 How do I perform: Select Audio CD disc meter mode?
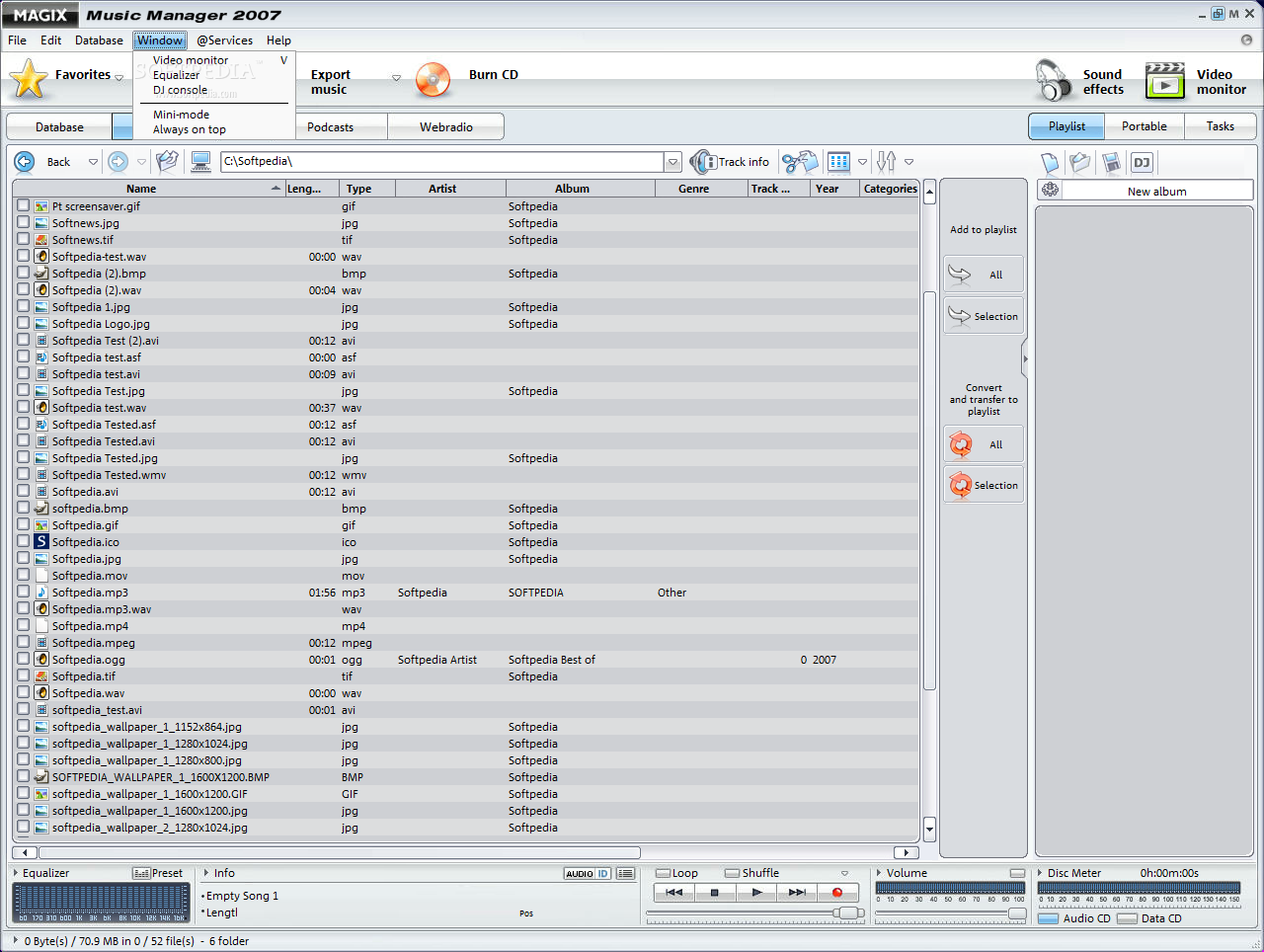(x=1075, y=918)
